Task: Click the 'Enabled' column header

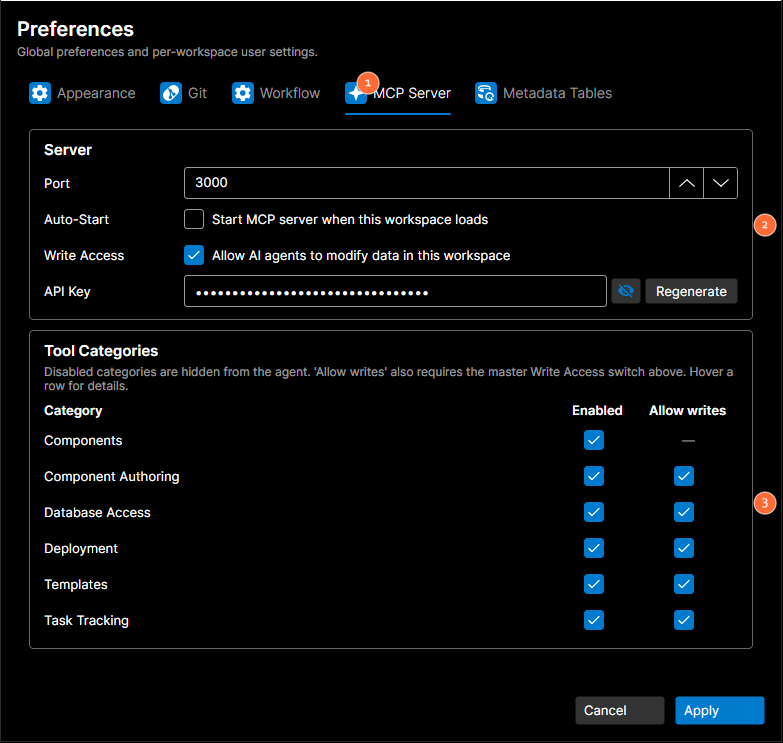Action: coord(597,410)
